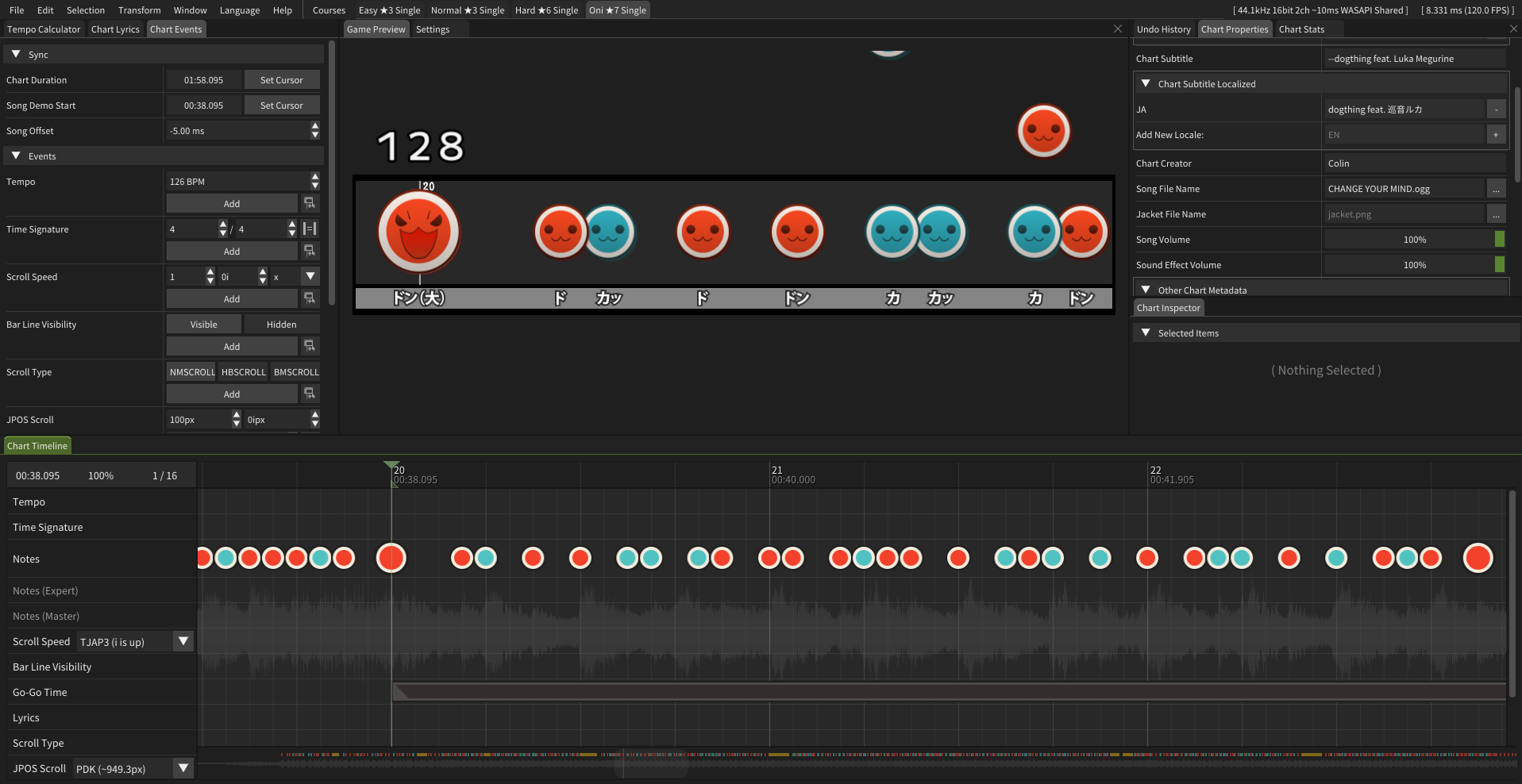The image size is (1522, 784).
Task: Click Add button under Tempo
Action: pyautogui.click(x=232, y=203)
